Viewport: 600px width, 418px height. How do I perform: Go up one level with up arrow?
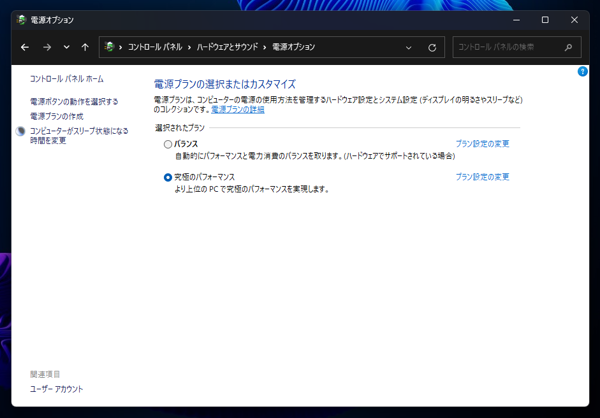tap(85, 47)
